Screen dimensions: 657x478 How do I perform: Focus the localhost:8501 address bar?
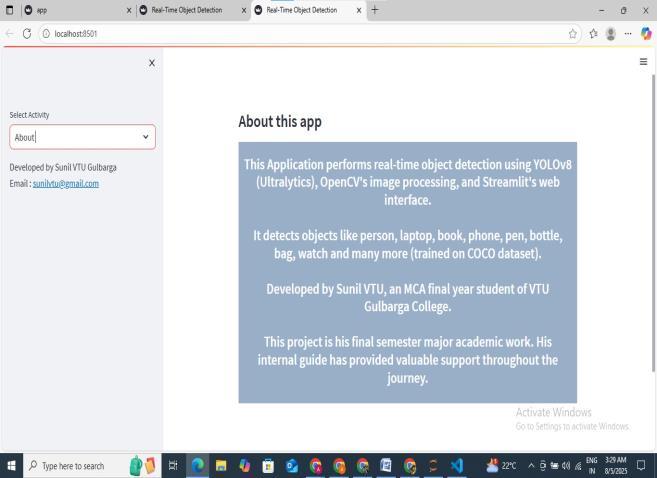(308, 34)
